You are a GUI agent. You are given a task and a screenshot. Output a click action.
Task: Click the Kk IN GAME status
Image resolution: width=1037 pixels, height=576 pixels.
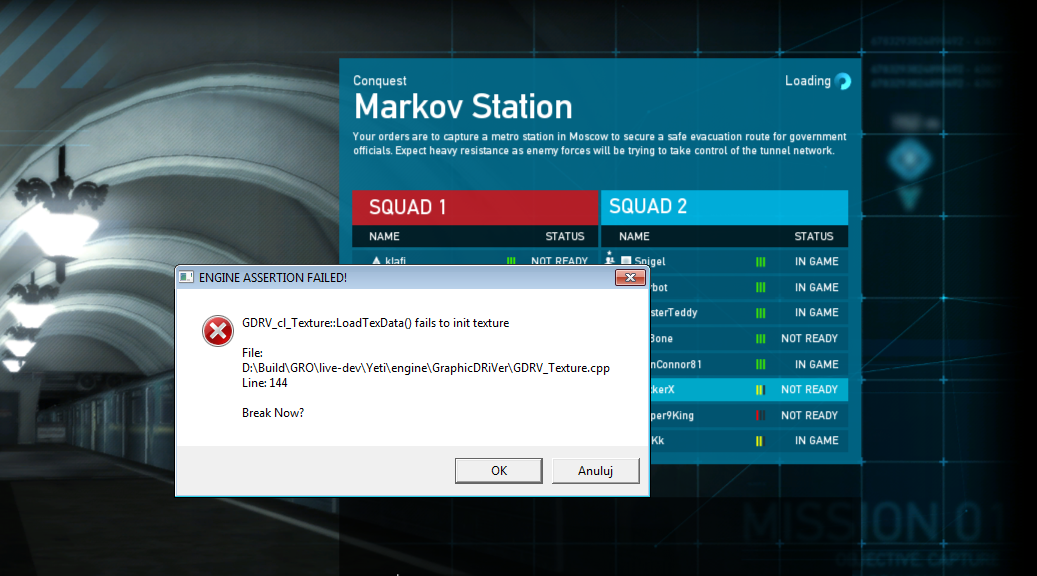coord(817,440)
